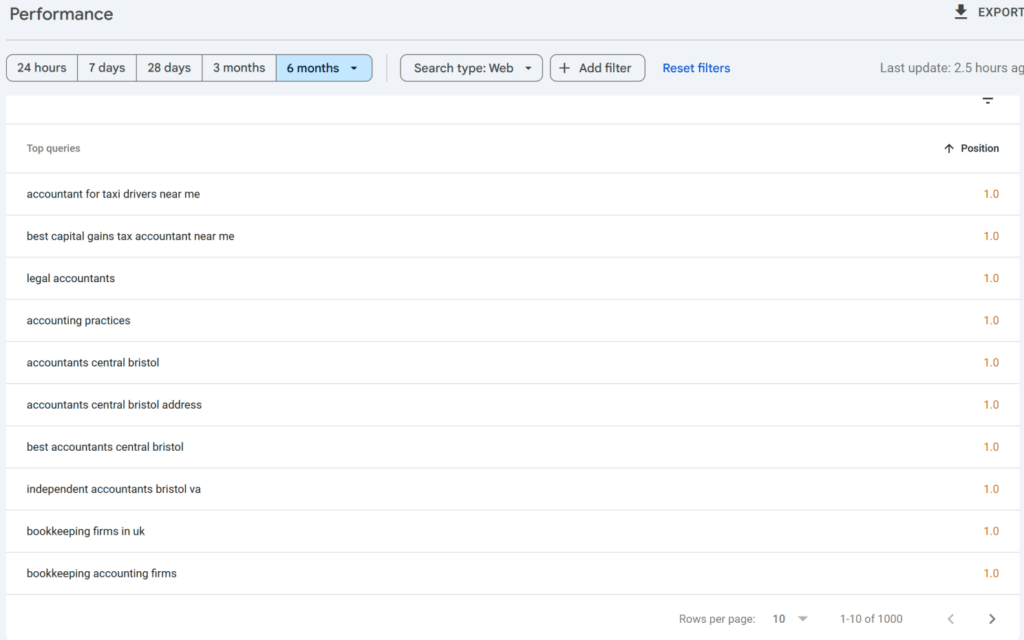
Task: Open the 'accounting practices' query row
Action: (78, 320)
